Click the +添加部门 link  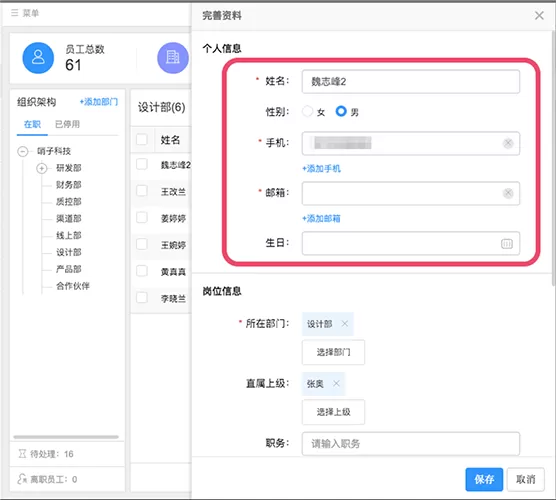tap(99, 102)
